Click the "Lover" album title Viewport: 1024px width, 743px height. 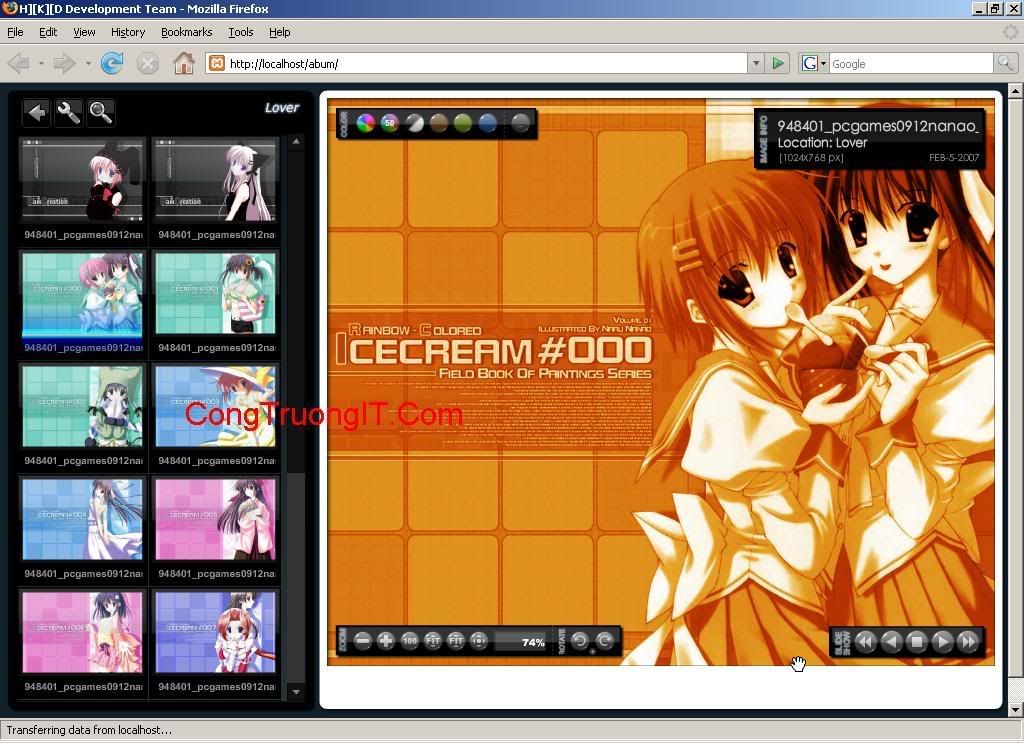click(282, 108)
